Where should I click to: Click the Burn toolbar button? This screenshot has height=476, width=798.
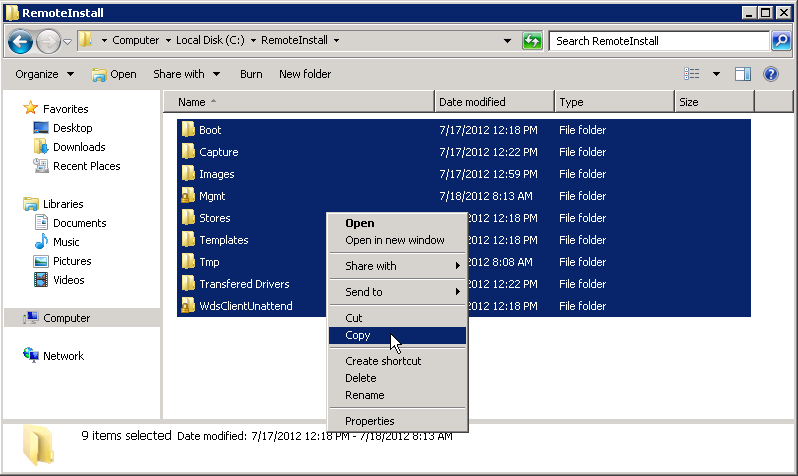click(251, 74)
